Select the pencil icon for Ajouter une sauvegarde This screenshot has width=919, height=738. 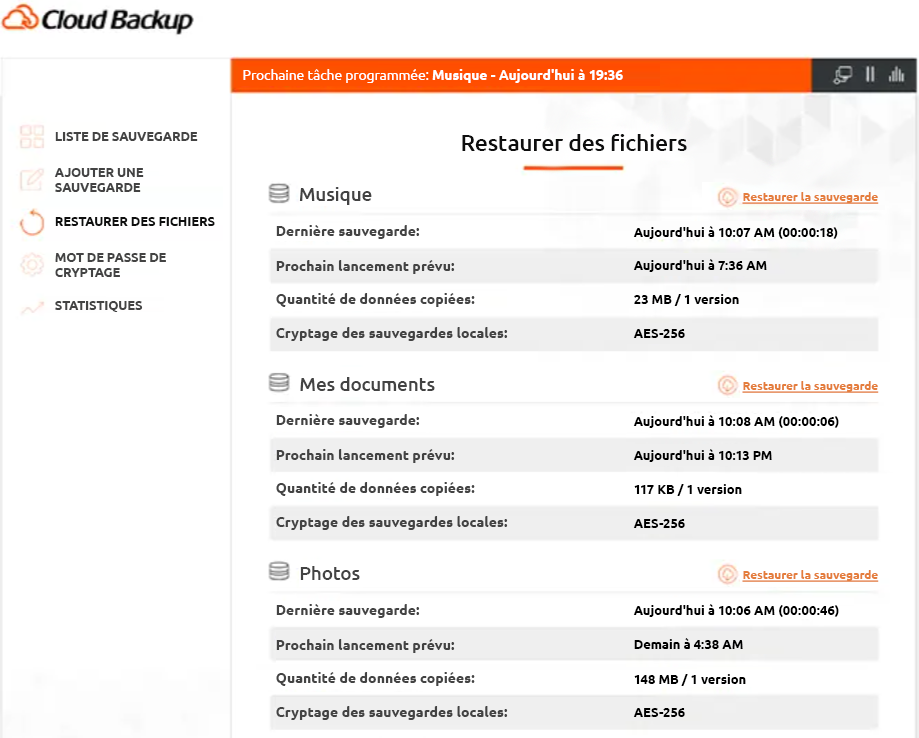pos(30,179)
